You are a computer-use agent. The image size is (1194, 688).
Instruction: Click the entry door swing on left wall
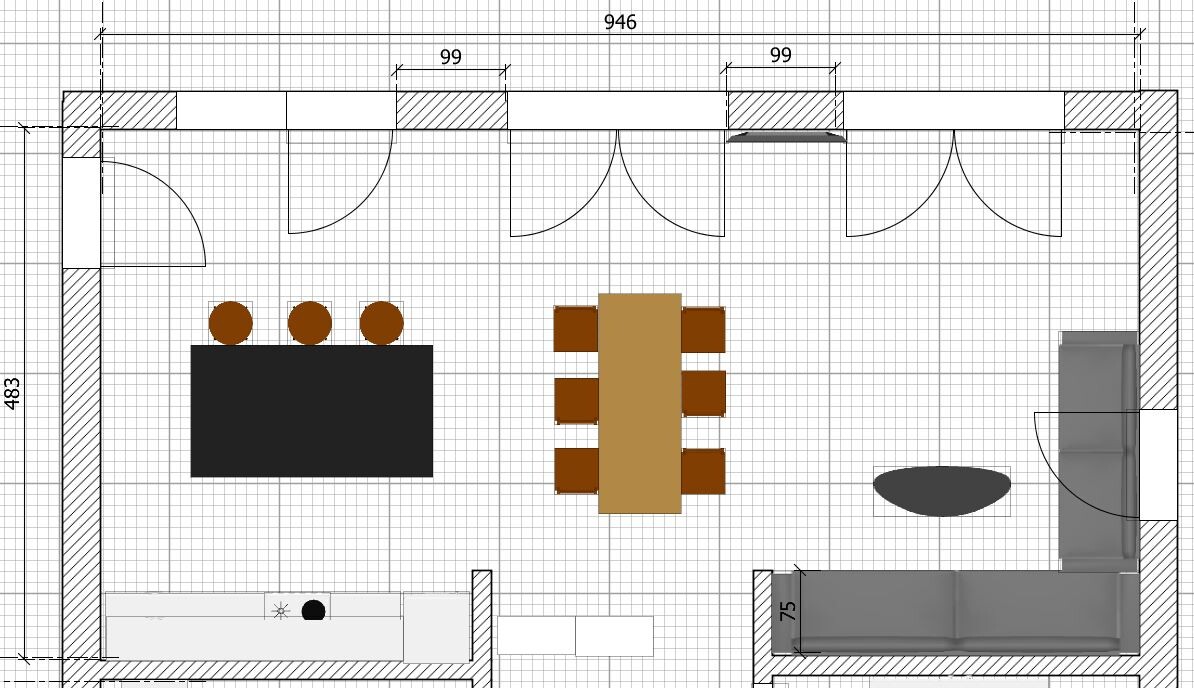(x=150, y=215)
